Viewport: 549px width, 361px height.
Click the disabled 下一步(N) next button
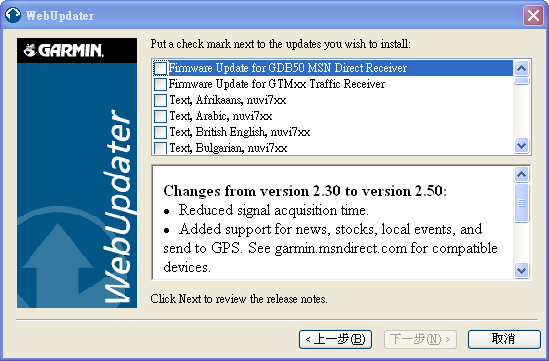(x=420, y=339)
